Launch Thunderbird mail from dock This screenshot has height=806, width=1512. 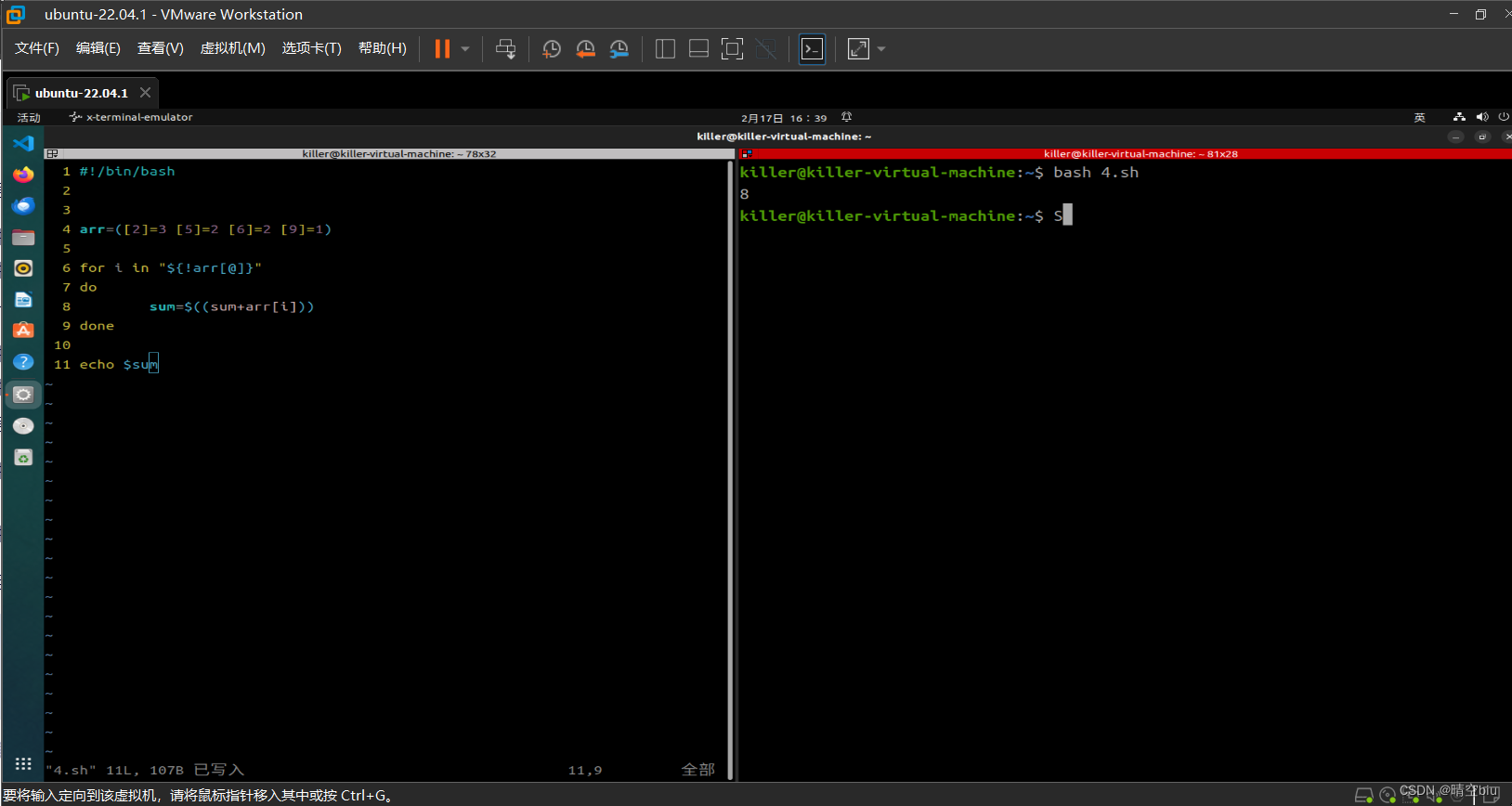pos(24,206)
